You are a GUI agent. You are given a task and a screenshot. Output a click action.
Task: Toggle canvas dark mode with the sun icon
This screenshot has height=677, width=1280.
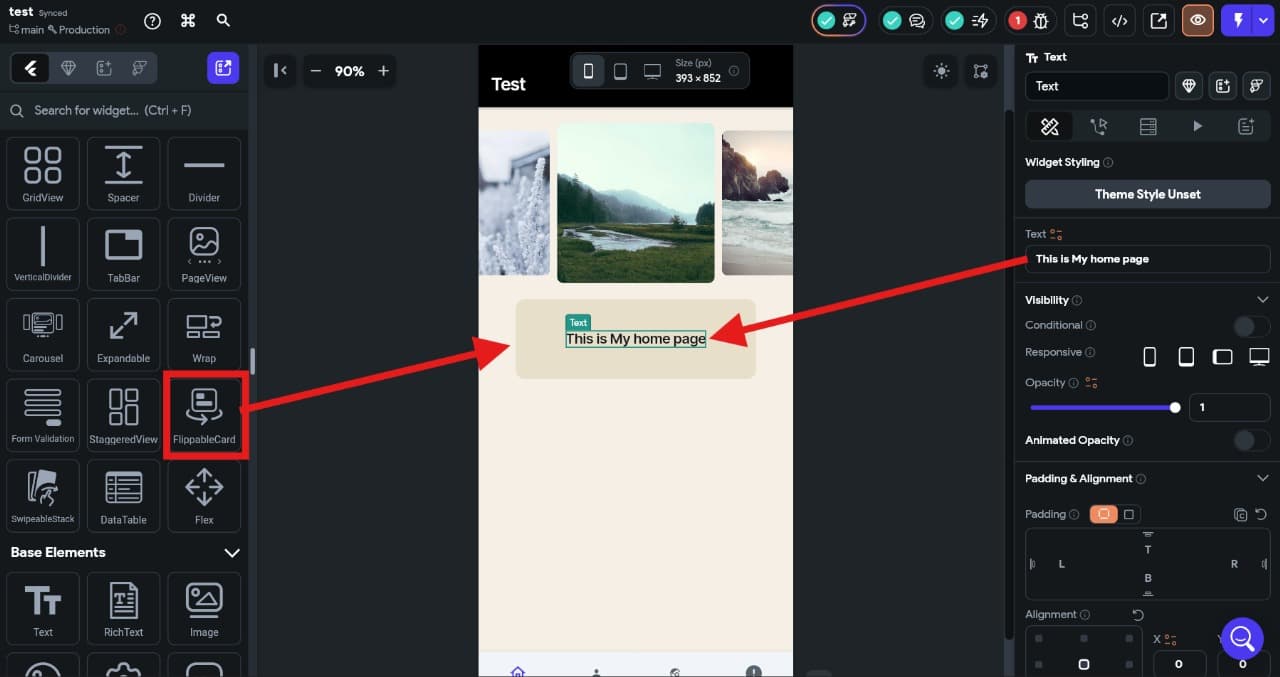(x=939, y=71)
